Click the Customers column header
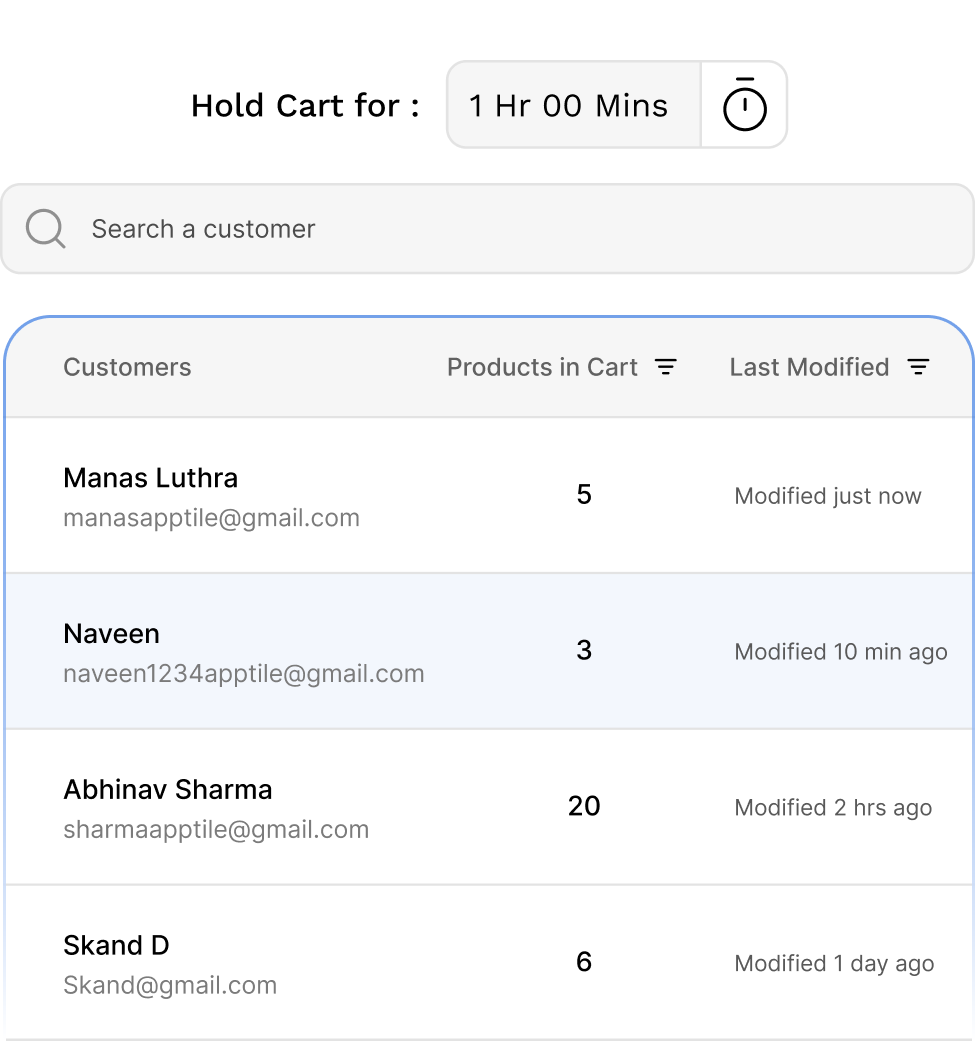 tap(127, 367)
